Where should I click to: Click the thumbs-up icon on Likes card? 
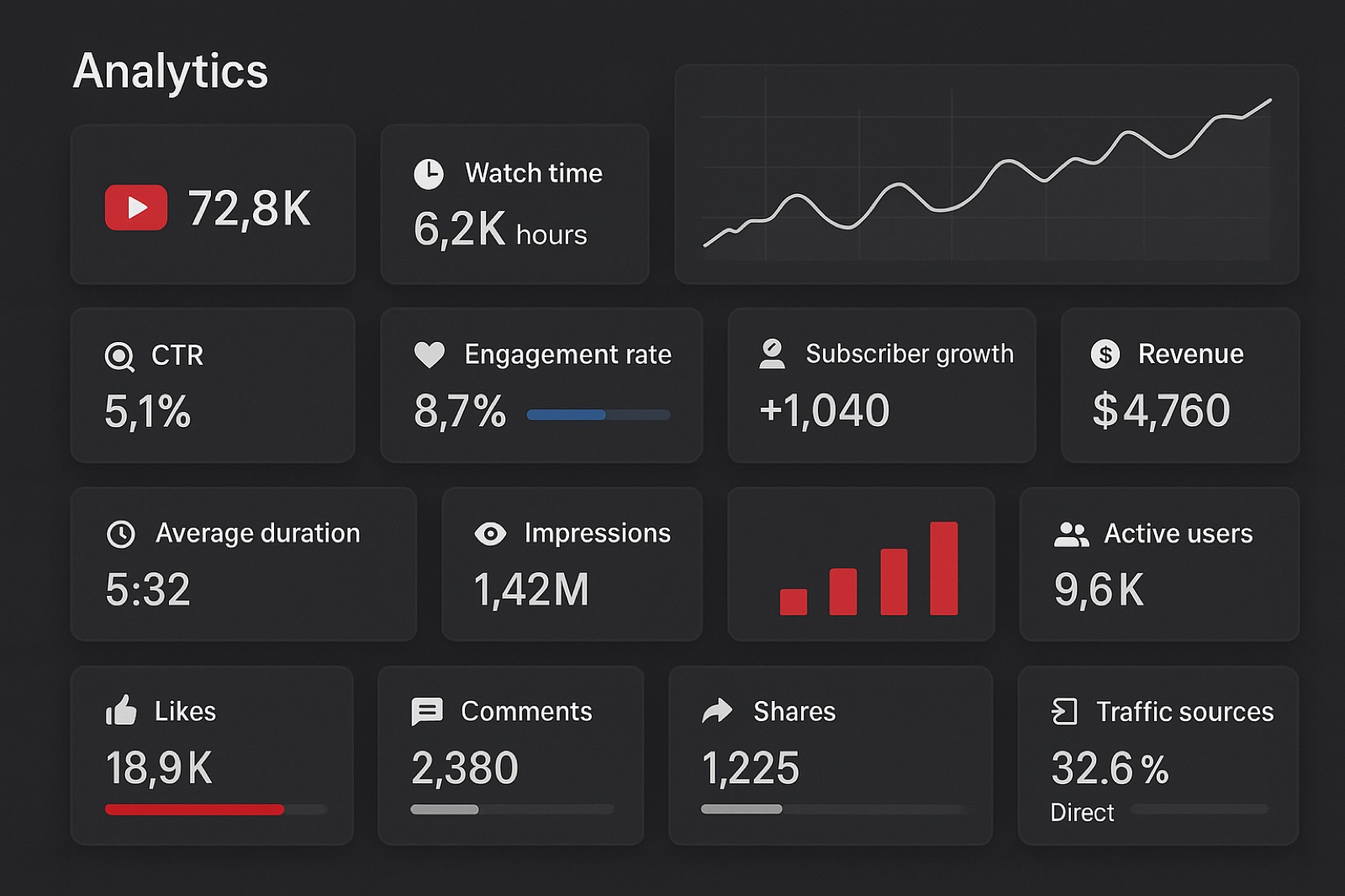(x=122, y=711)
